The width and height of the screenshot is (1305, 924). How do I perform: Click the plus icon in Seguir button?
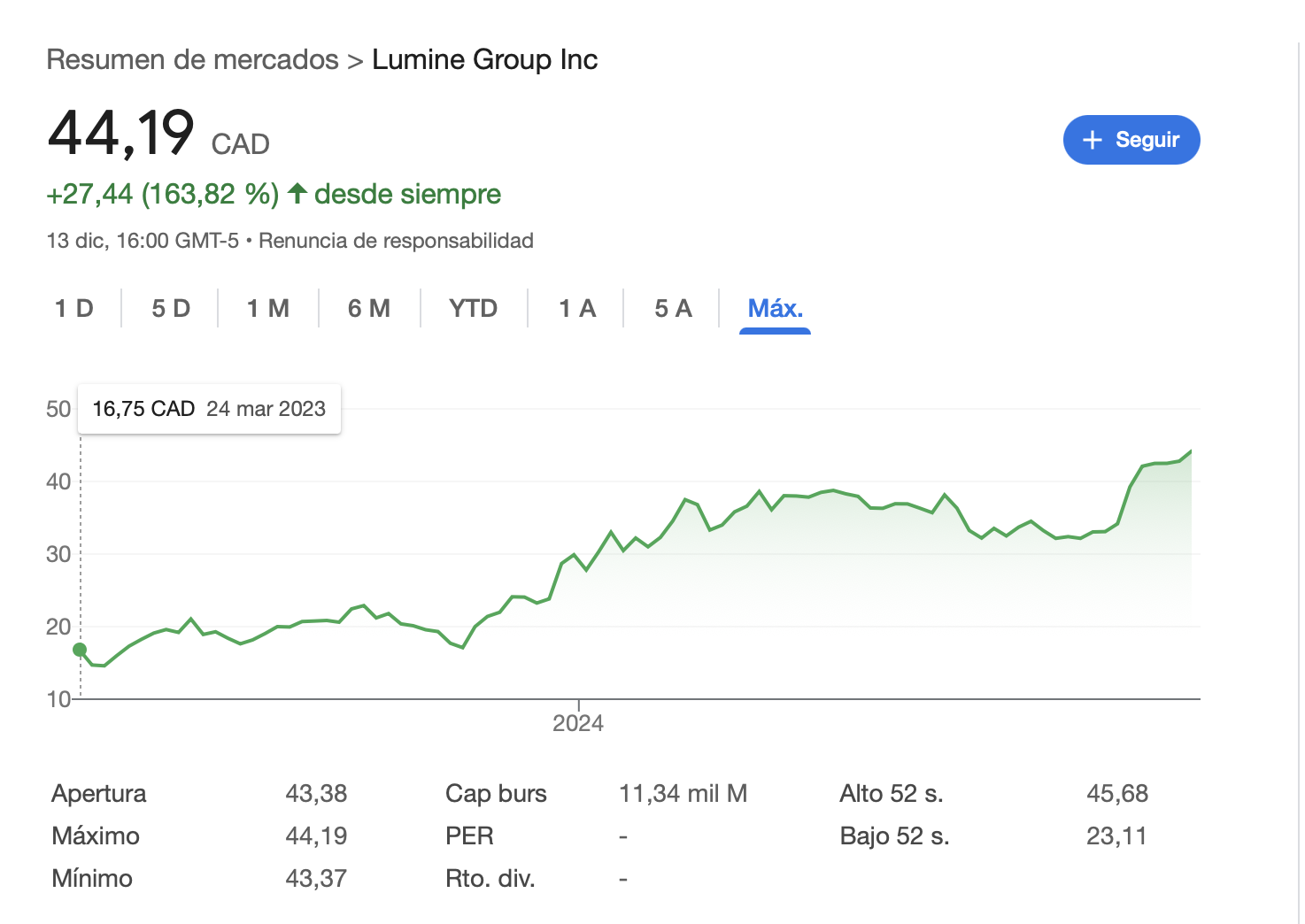pos(1093,140)
